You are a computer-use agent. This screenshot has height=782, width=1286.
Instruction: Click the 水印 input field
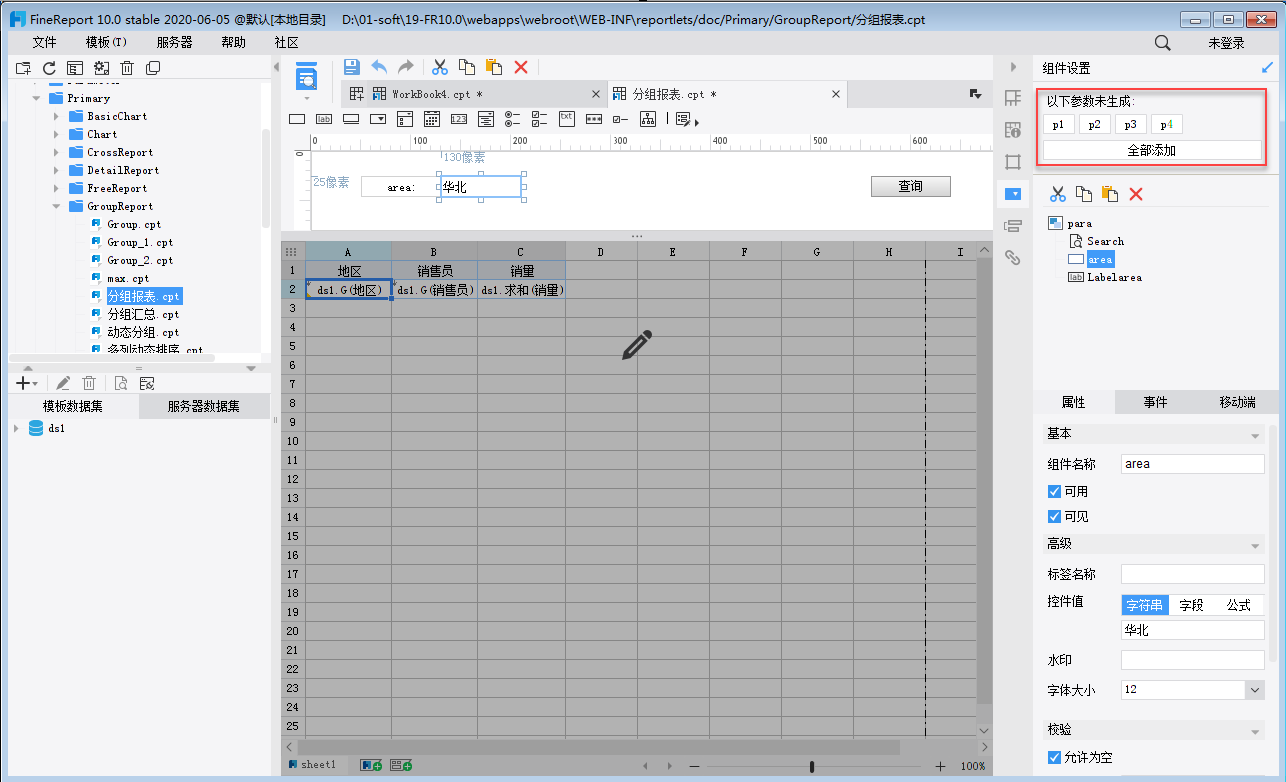coord(1192,660)
